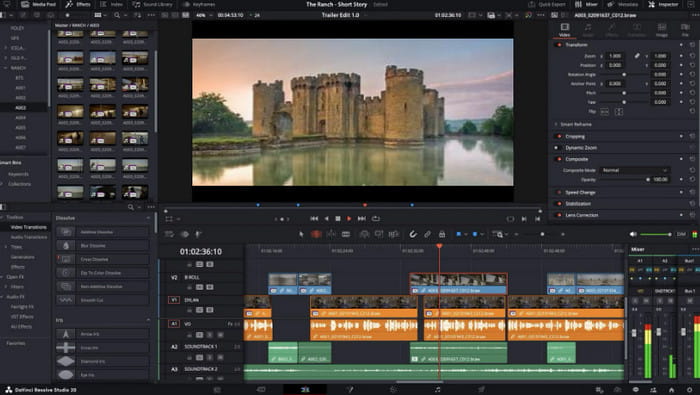
Task: Open Generators category in effects
Action: tap(23, 257)
